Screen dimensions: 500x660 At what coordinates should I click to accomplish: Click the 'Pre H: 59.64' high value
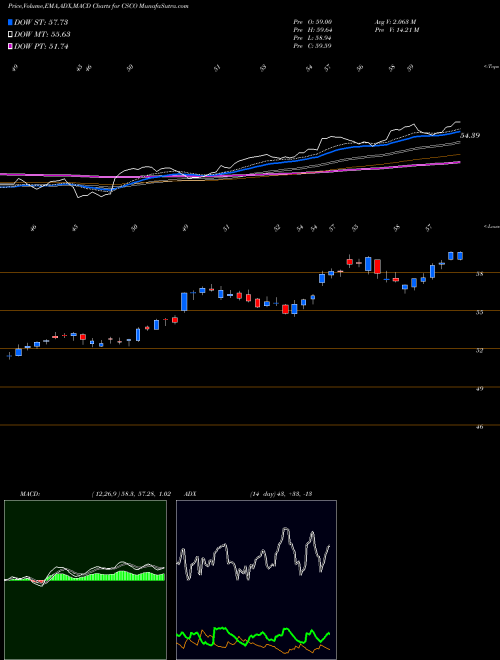[x=312, y=30]
